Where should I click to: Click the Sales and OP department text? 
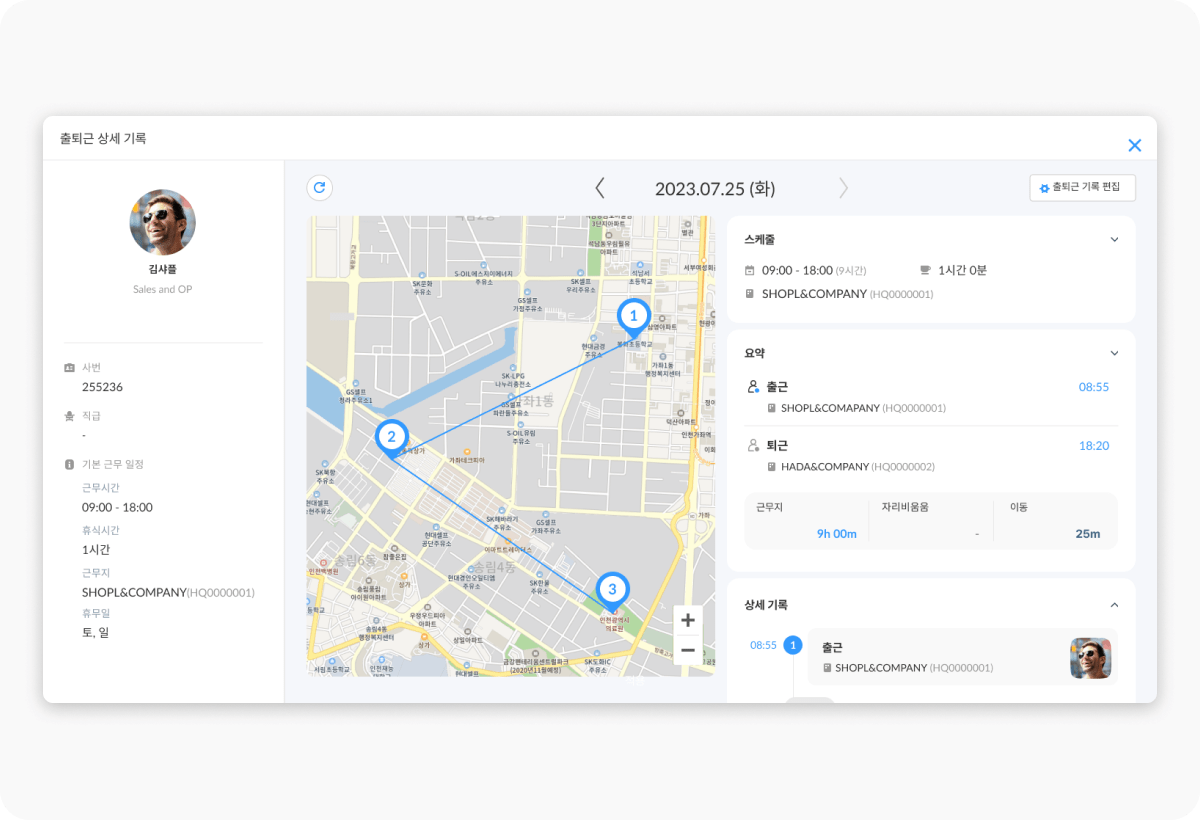(163, 289)
